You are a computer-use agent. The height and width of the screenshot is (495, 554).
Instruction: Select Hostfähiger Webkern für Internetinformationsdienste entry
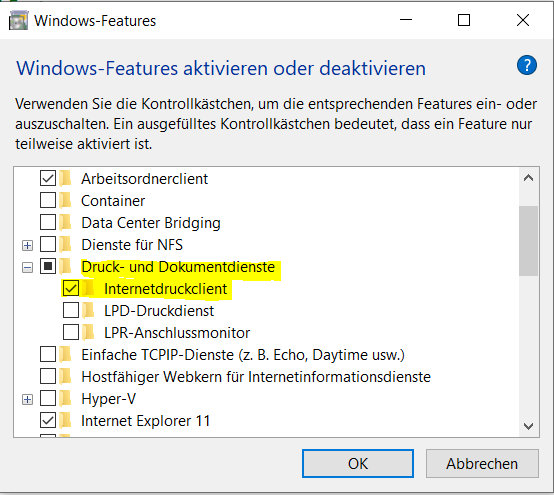coord(256,377)
